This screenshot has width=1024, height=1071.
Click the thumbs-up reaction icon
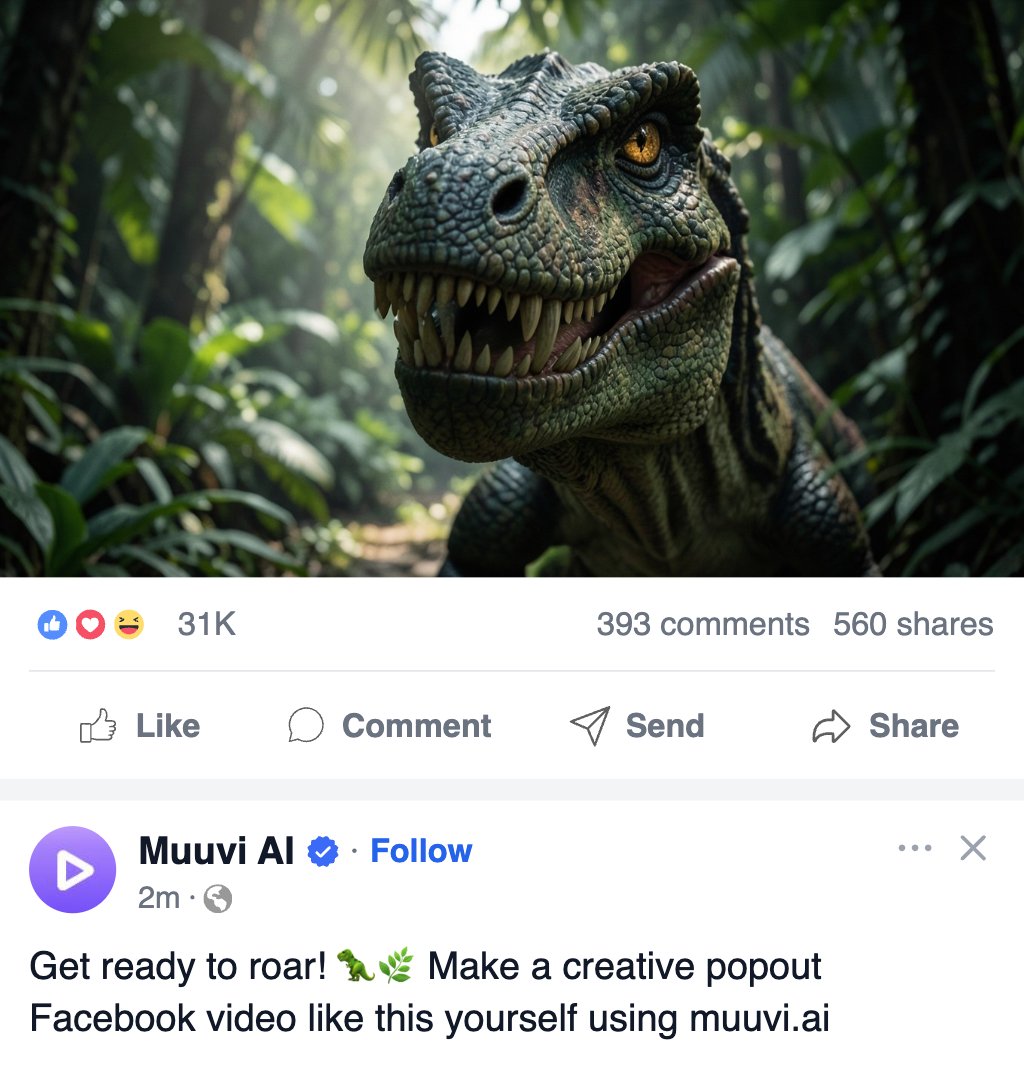(52, 623)
